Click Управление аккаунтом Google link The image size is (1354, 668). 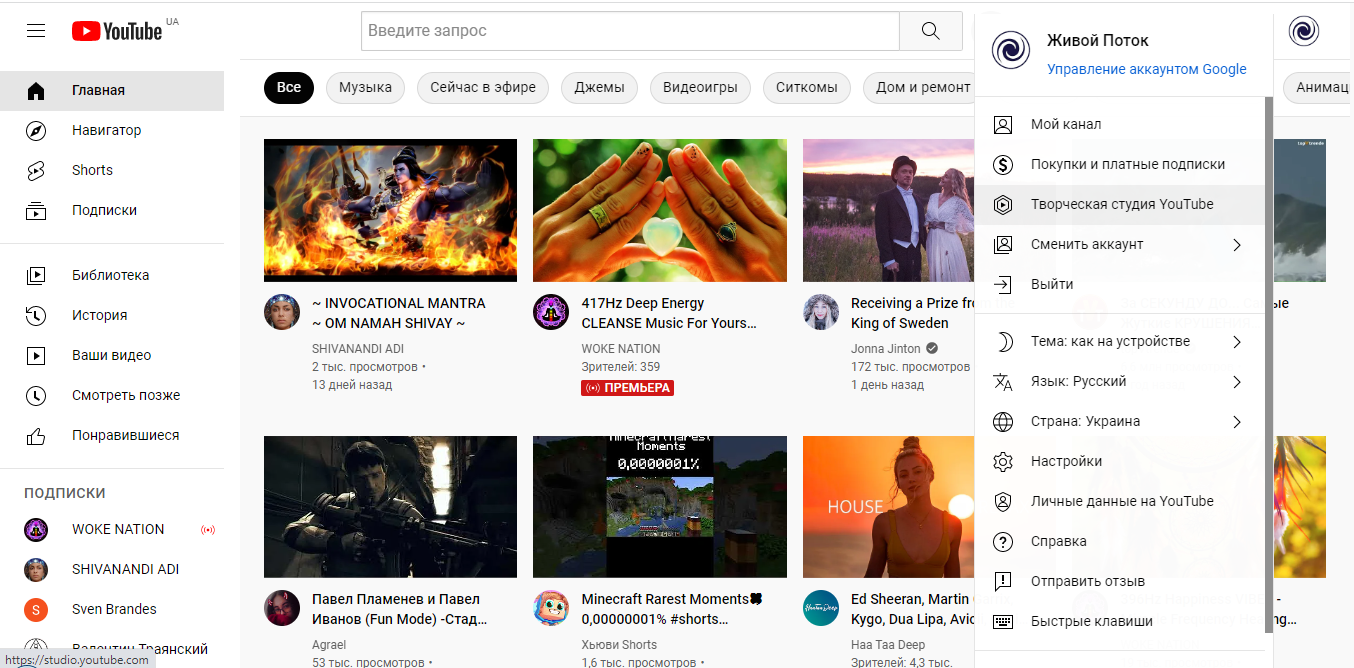coord(1146,69)
